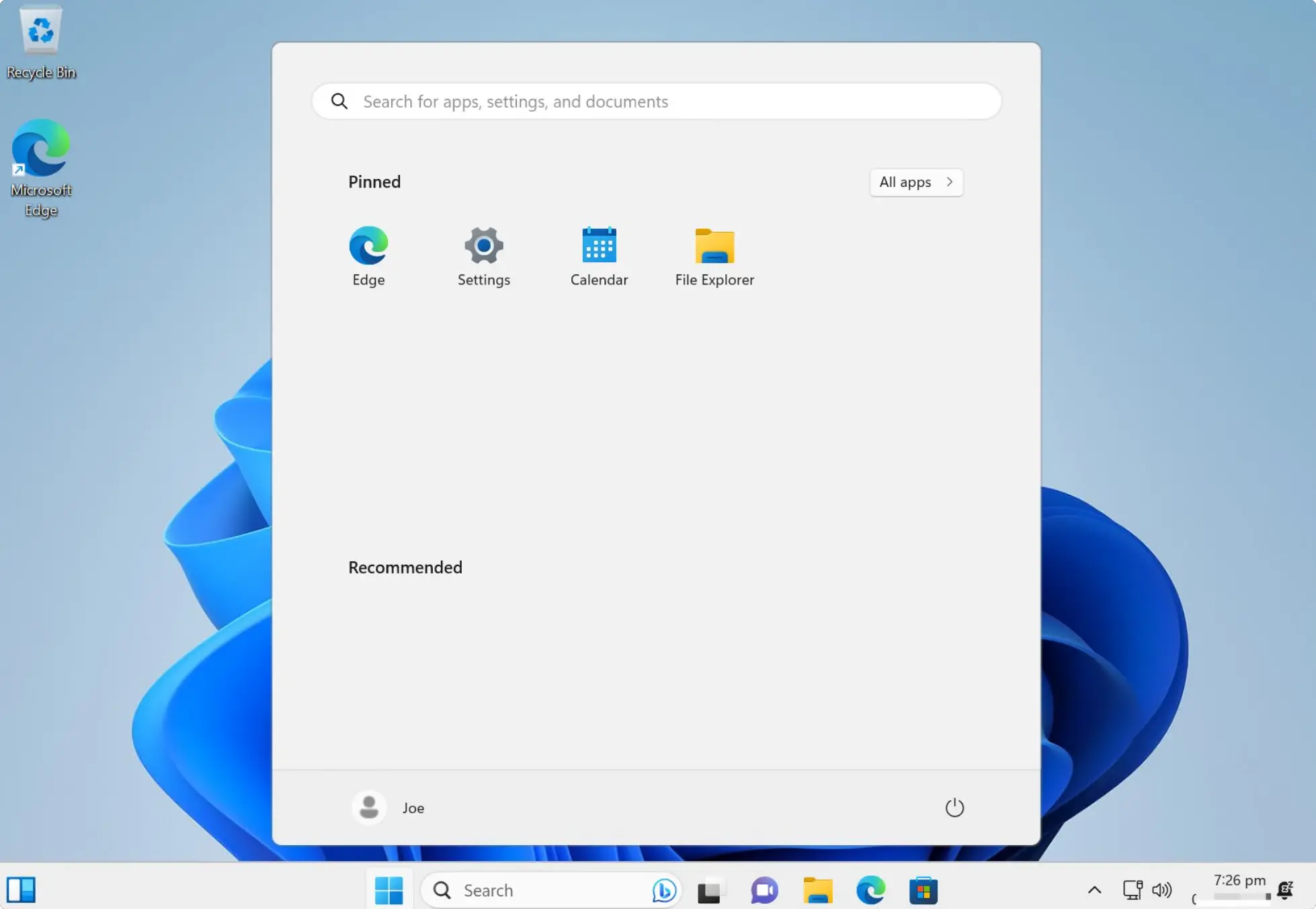This screenshot has width=1316, height=909.
Task: Open the notification bell icon
Action: [1286, 890]
